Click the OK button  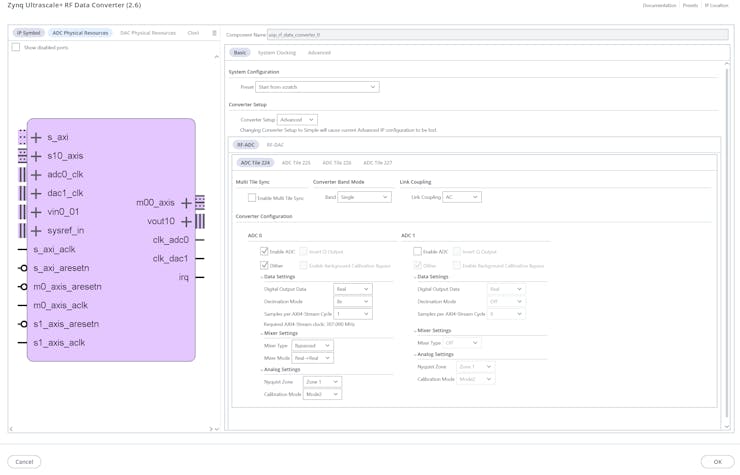717,462
